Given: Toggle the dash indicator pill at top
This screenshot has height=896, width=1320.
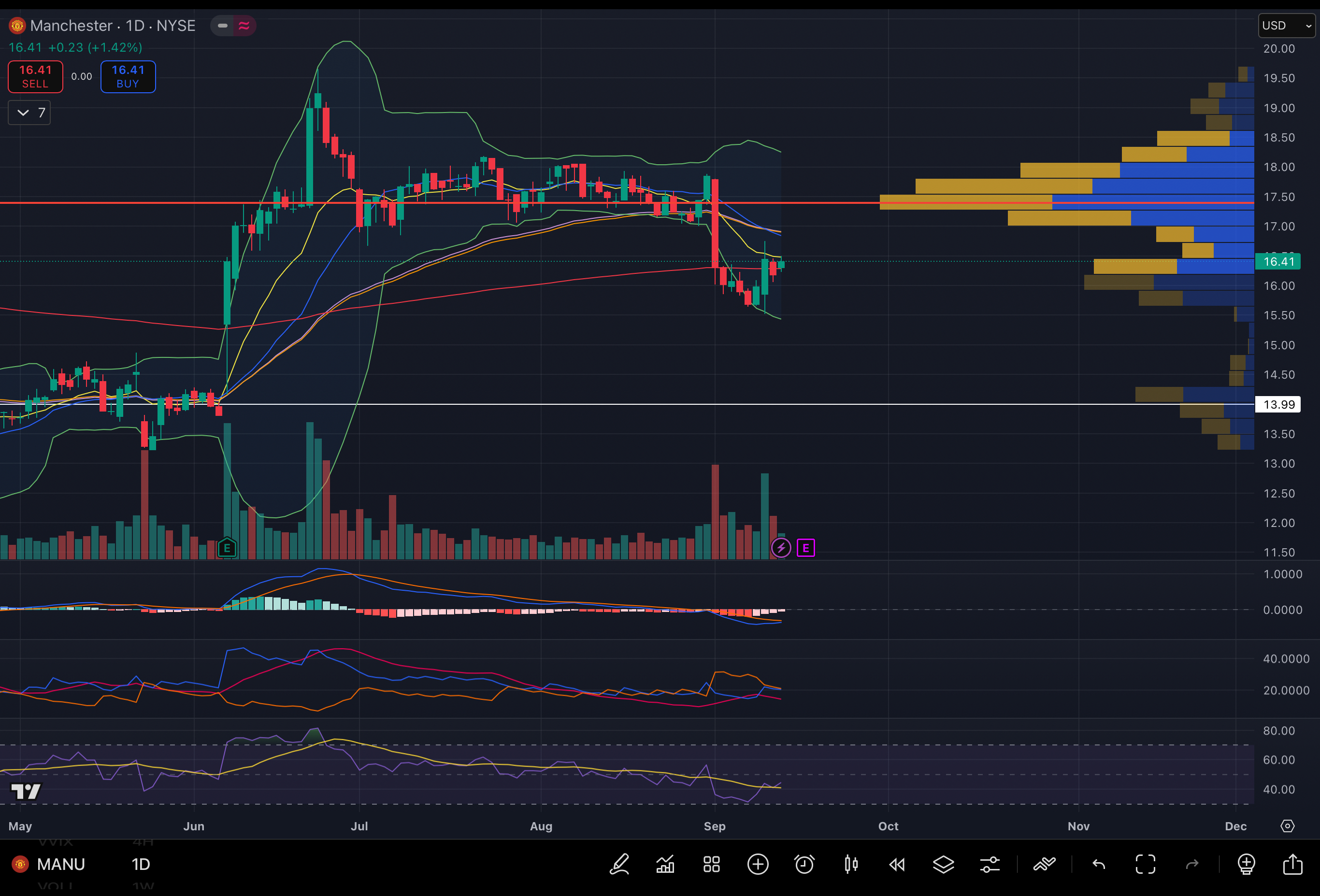Looking at the screenshot, I should [x=223, y=26].
